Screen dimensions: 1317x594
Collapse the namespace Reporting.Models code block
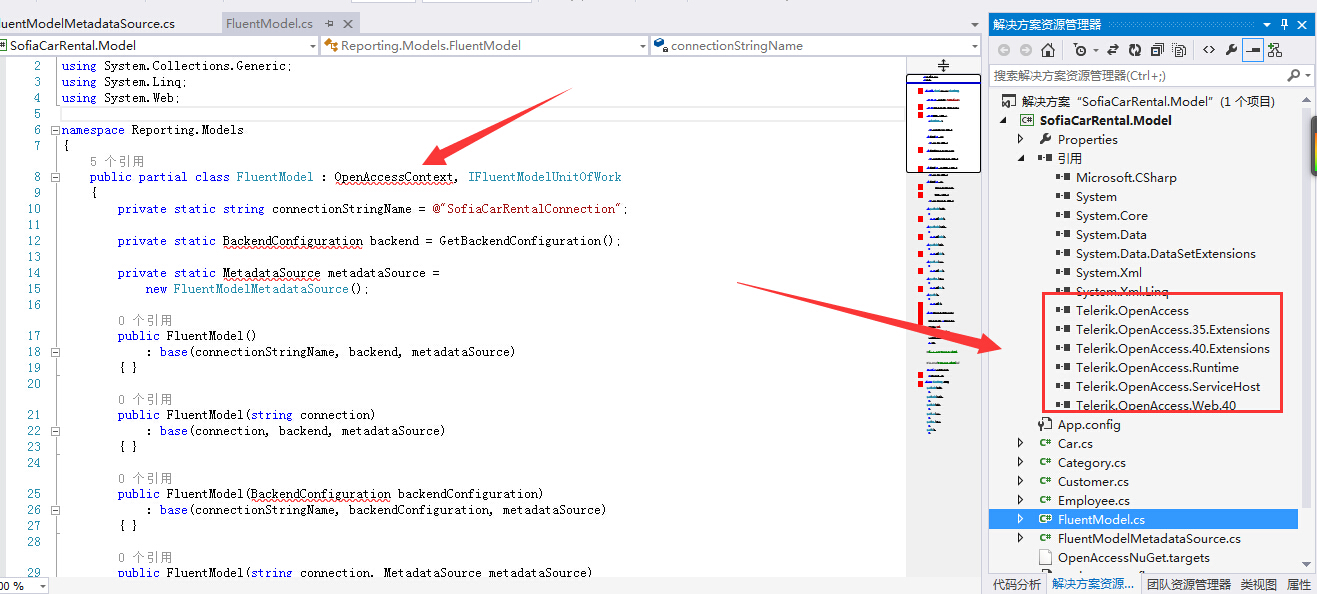(x=55, y=130)
